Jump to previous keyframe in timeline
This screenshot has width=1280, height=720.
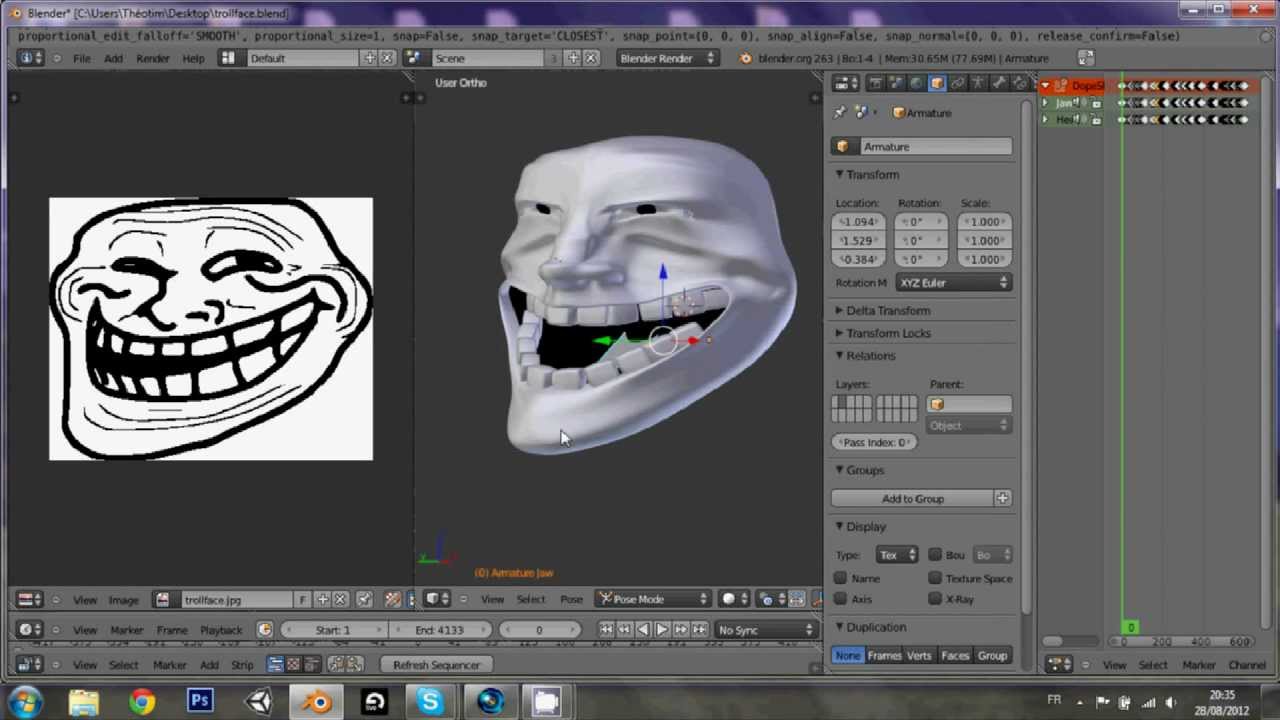[x=624, y=629]
